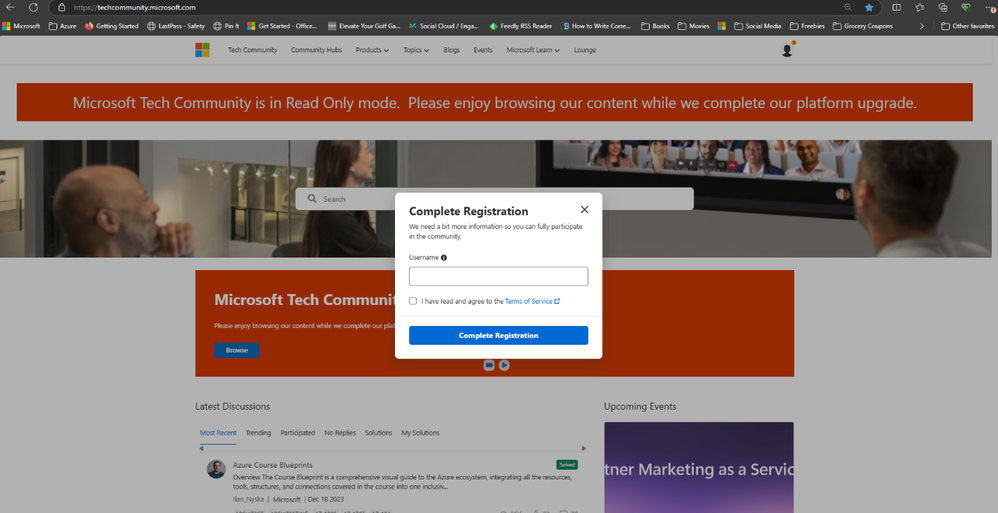The height and width of the screenshot is (513, 998).
Task: Open the Freebies bookmarks folder
Action: (807, 26)
